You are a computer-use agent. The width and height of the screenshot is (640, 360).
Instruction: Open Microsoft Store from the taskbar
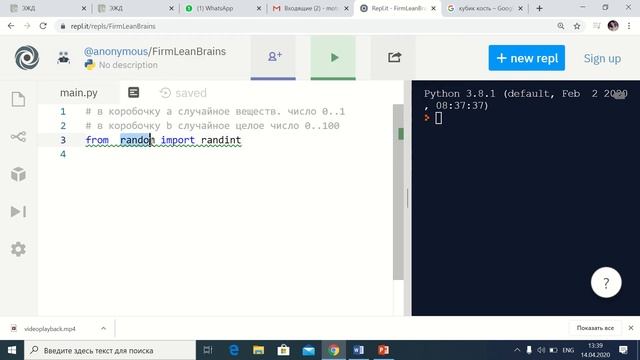283,350
